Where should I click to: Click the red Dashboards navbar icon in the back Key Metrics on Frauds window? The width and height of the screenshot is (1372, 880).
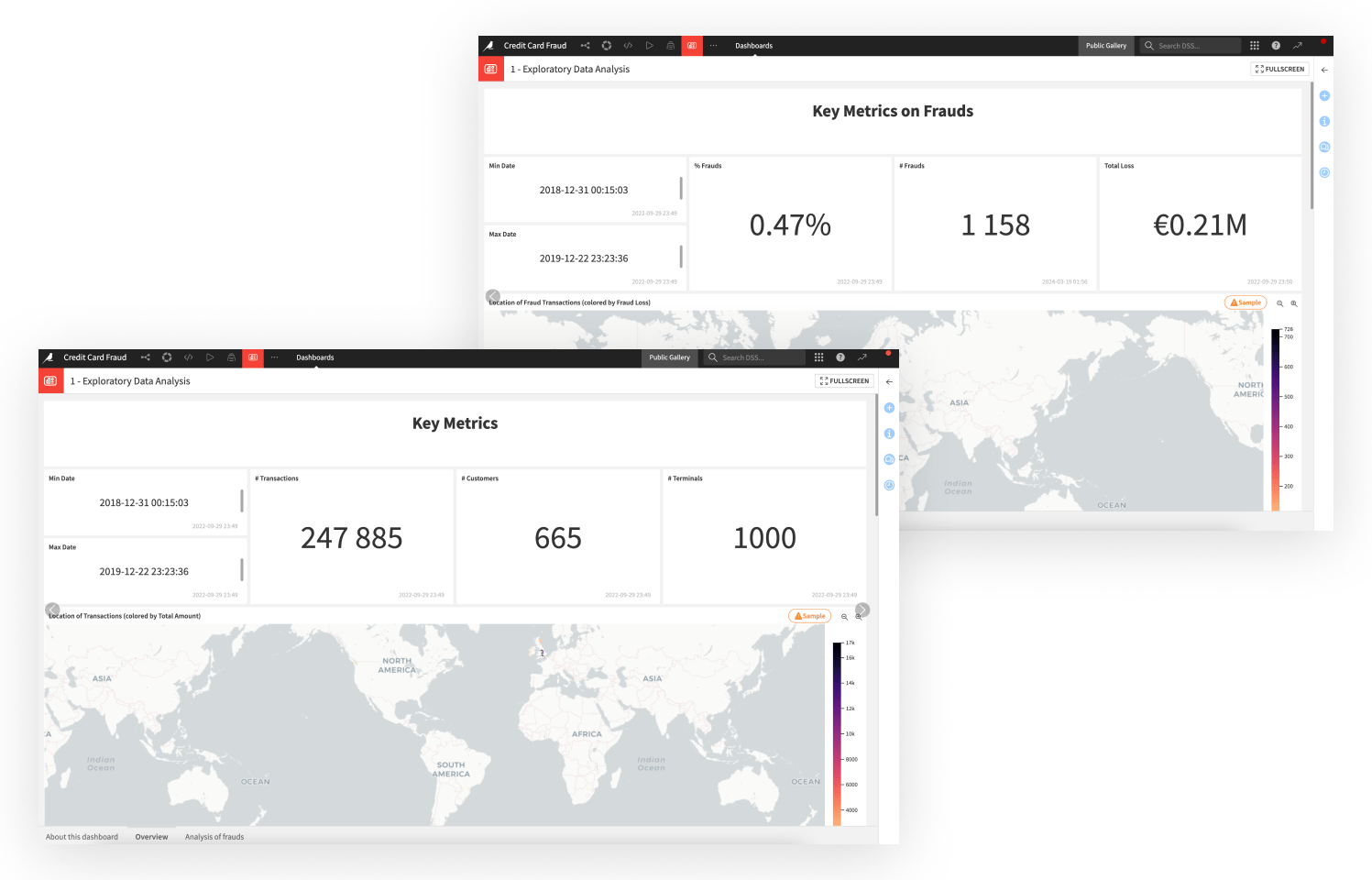692,45
